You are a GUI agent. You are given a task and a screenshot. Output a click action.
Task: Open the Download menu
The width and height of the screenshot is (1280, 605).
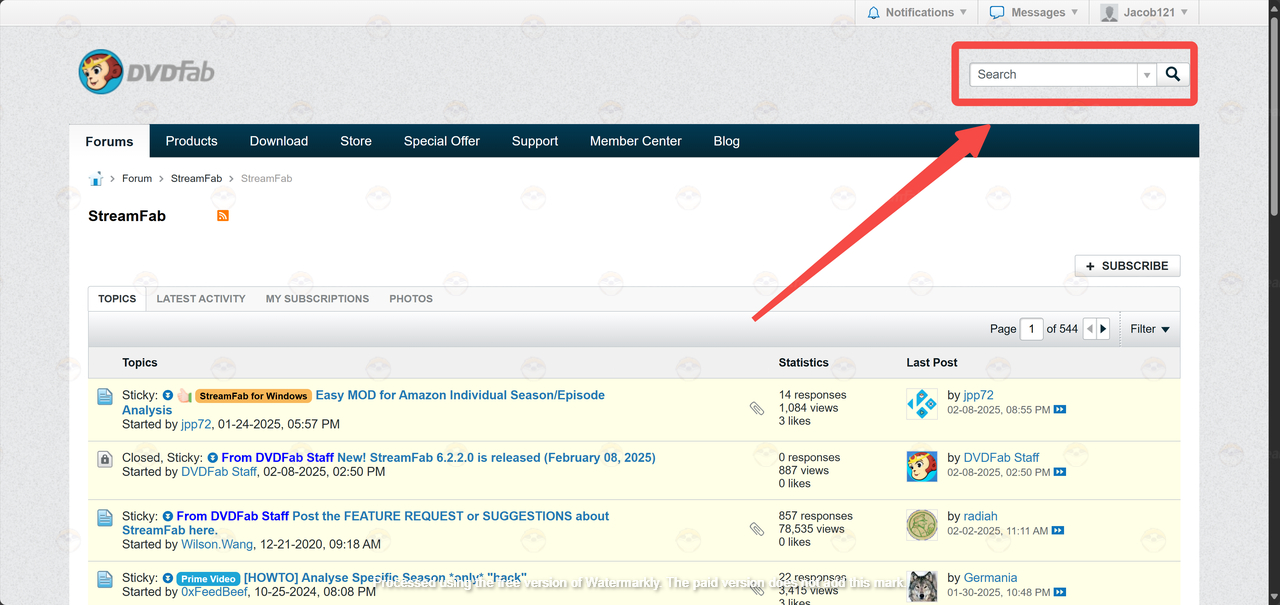click(x=279, y=141)
